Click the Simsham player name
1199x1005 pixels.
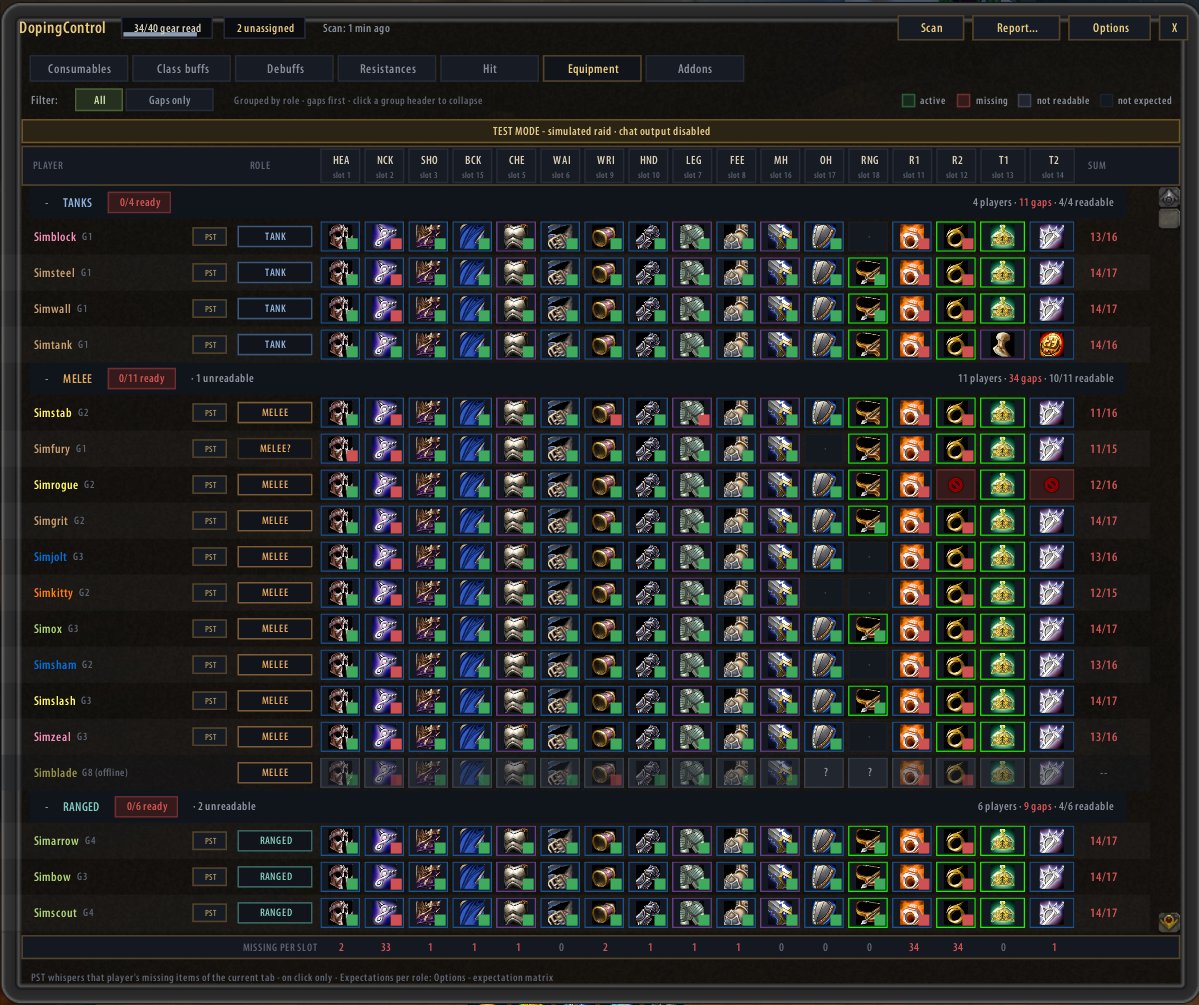tap(55, 665)
